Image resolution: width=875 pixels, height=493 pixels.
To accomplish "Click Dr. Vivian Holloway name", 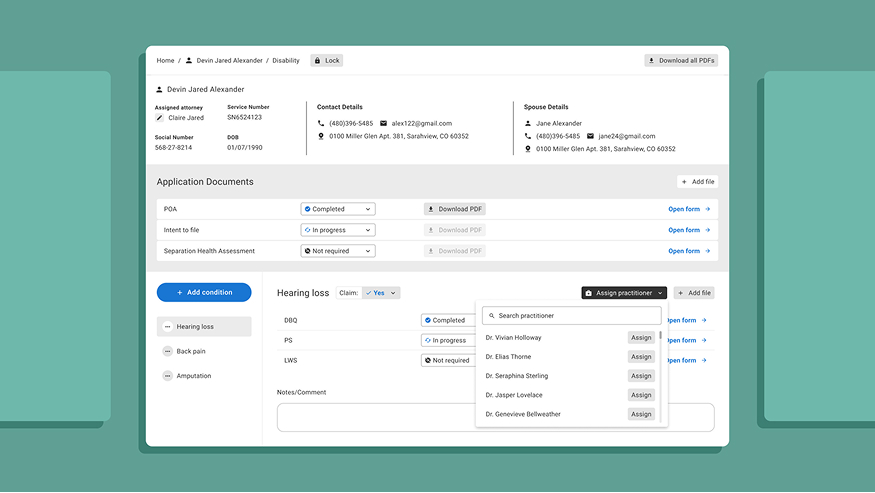I will click(513, 338).
